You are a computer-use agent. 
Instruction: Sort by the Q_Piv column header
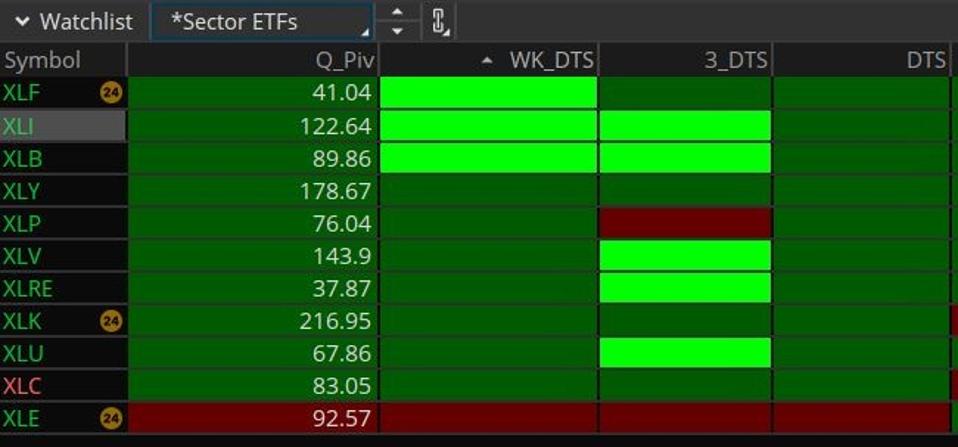(344, 60)
